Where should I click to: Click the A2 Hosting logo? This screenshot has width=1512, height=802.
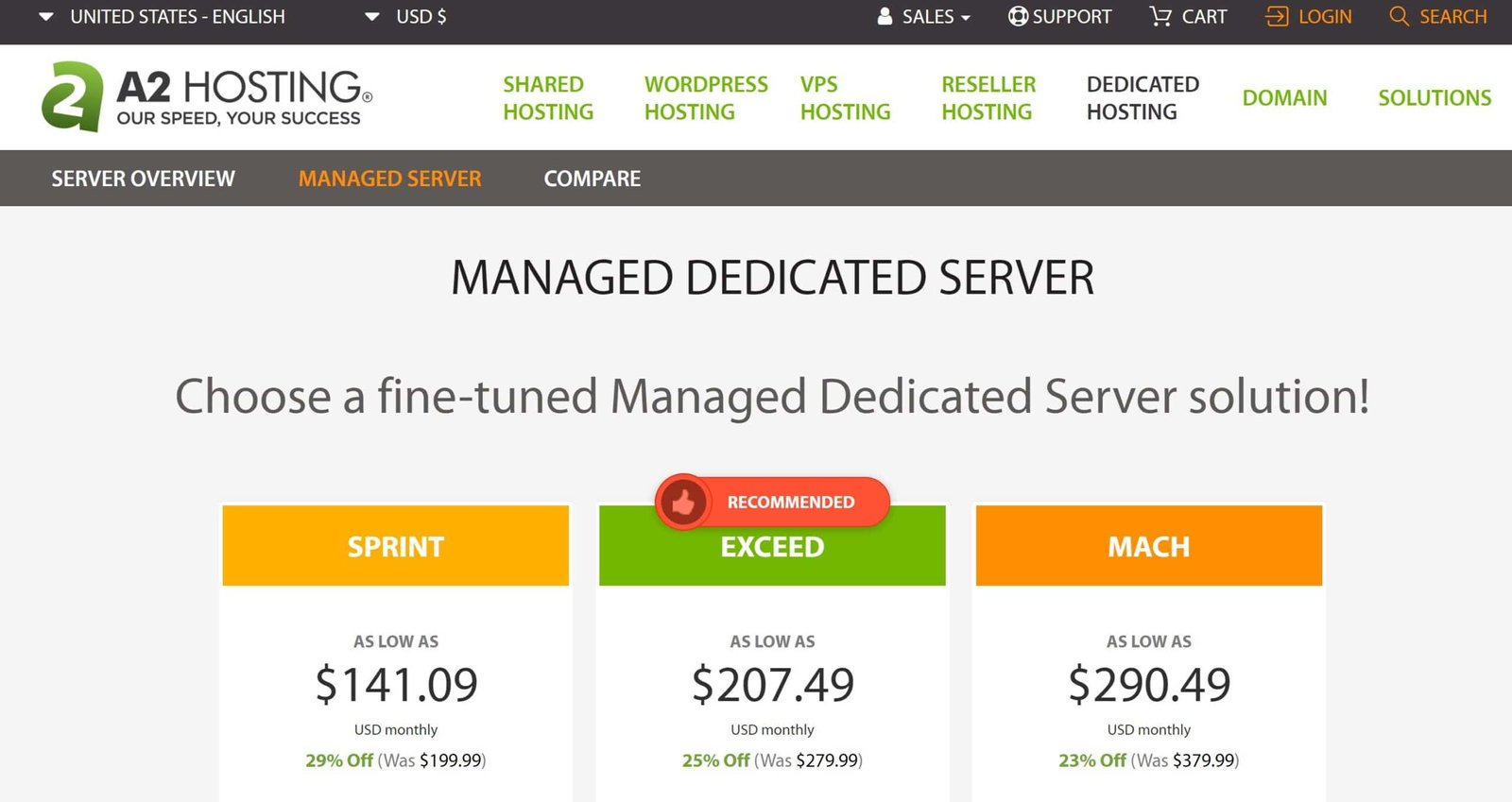pos(207,96)
